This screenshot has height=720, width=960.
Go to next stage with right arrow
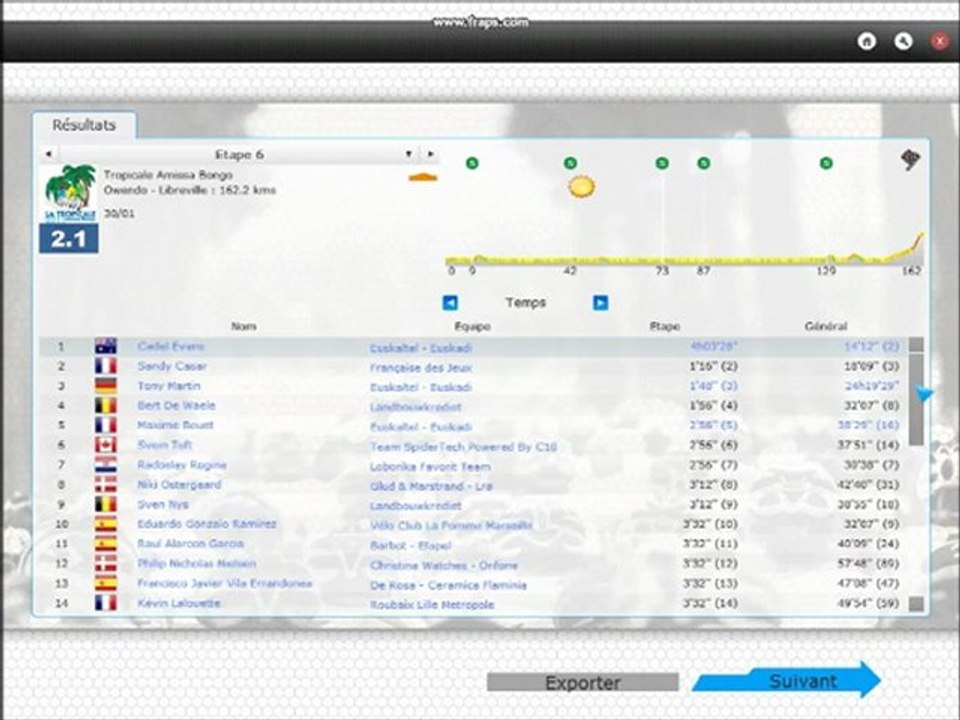click(430, 154)
